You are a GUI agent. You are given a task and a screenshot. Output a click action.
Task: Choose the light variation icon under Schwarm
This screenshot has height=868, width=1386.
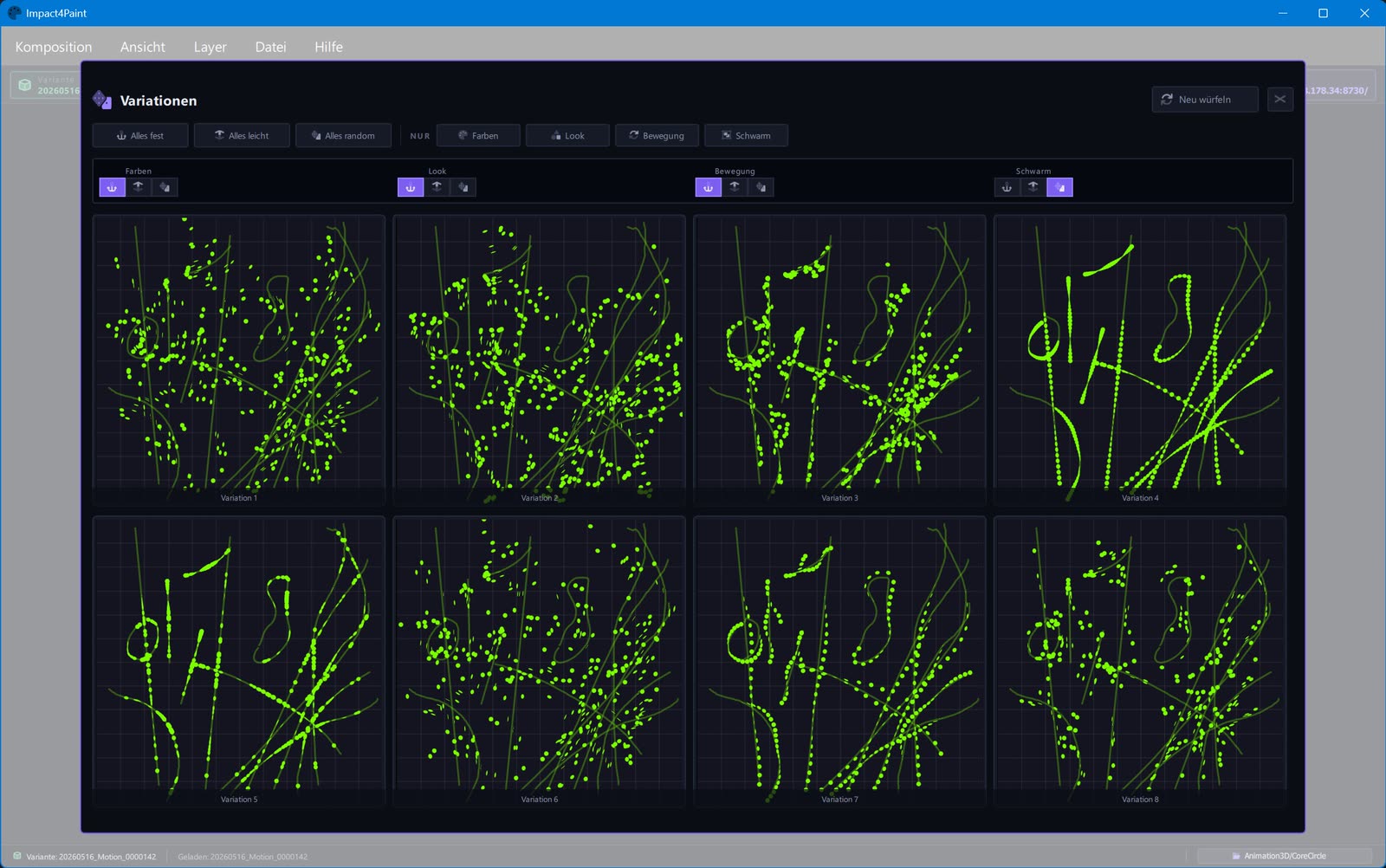(x=1033, y=187)
